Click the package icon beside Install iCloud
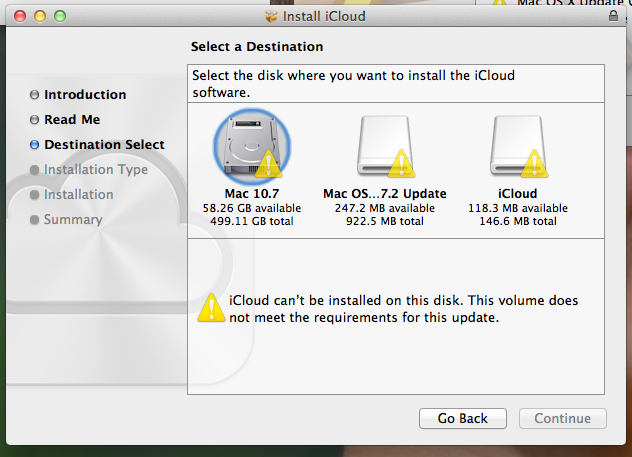Screen dimensions: 632x457 [271, 16]
